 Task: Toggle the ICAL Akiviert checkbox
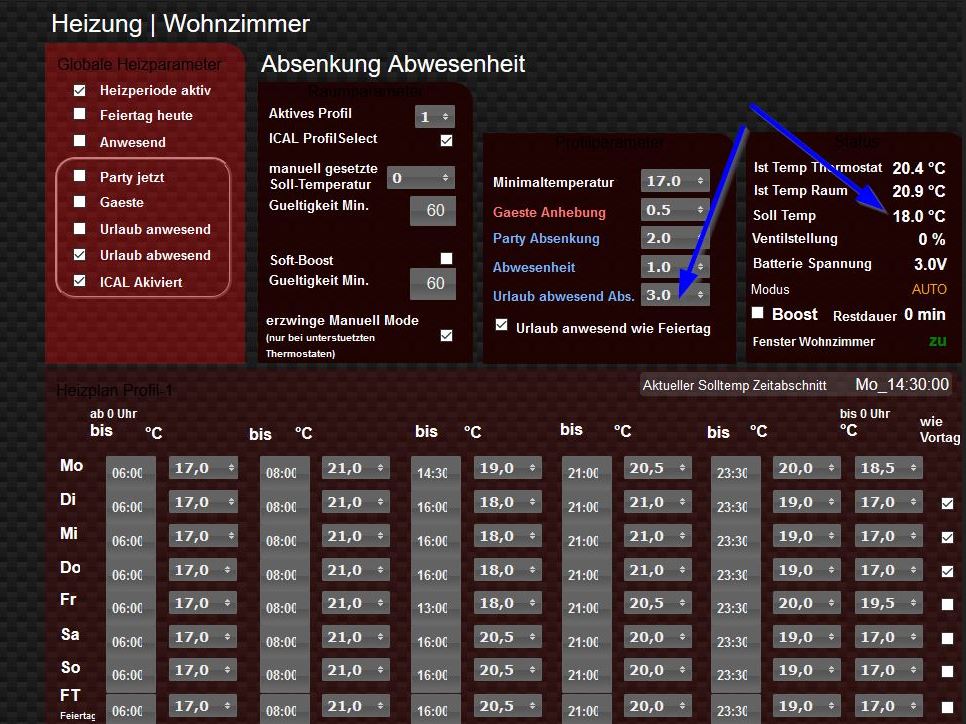(x=79, y=281)
